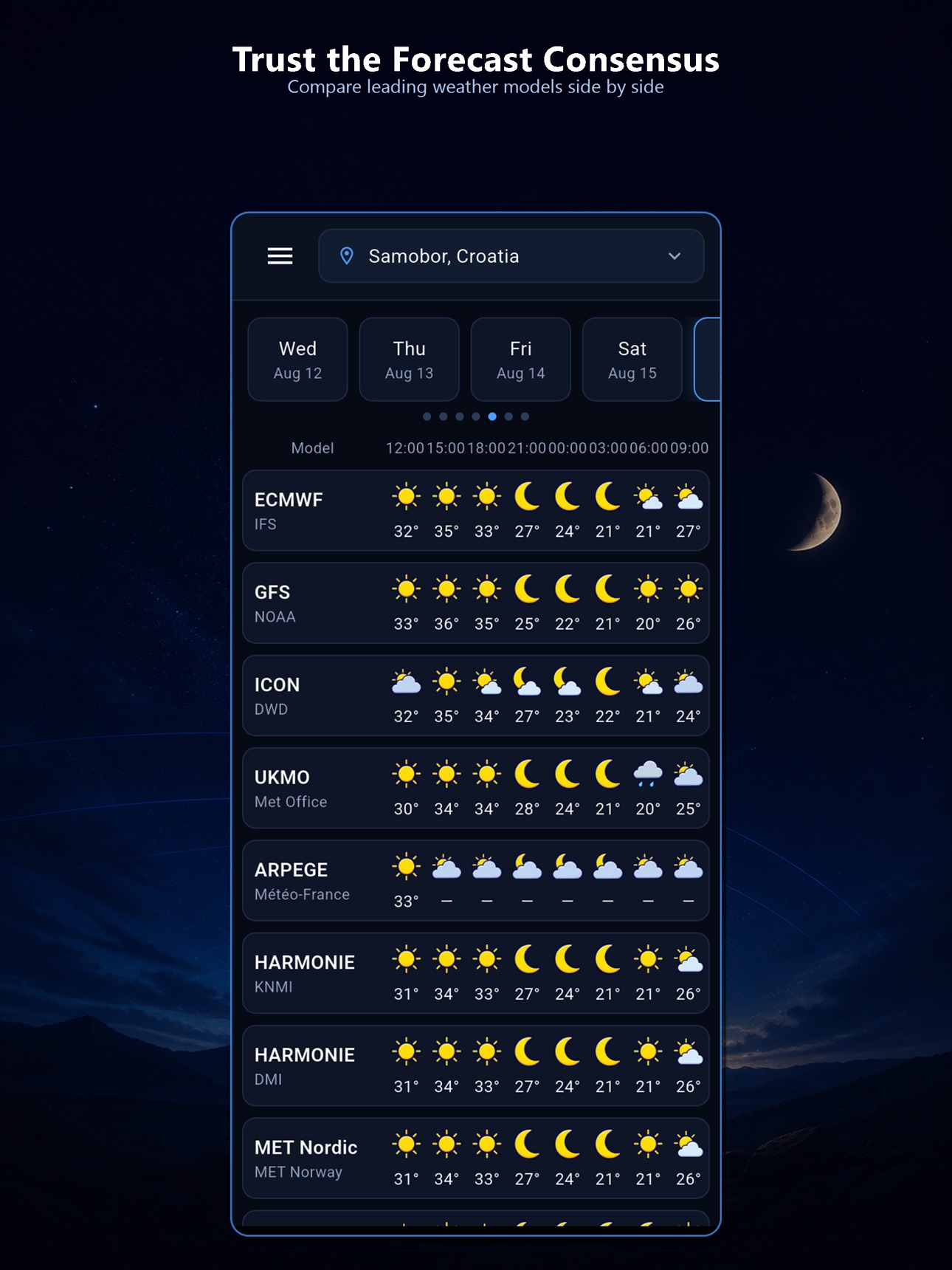
Task: Click GFS 15:00 temperature 36°
Action: 446,624
